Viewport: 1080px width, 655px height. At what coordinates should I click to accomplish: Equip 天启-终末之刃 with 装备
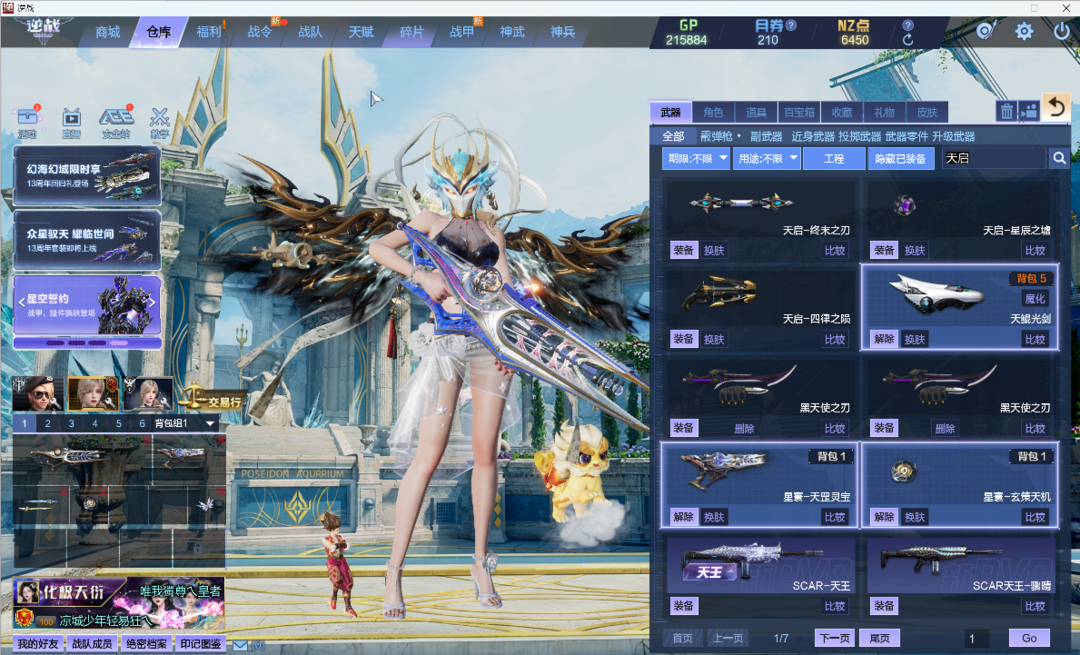pyautogui.click(x=683, y=250)
